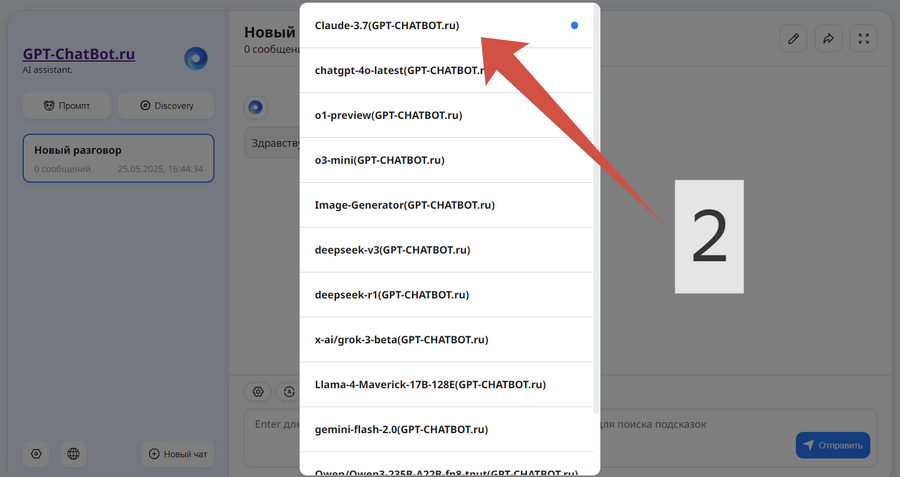Click the globe language icon
900x477 pixels.
coord(73,453)
